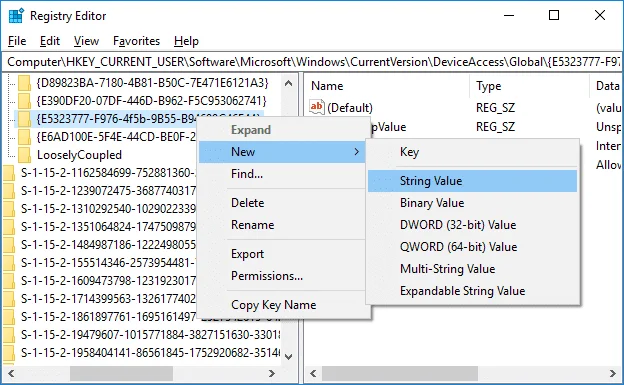The width and height of the screenshot is (624, 385).
Task: Create a new Key from the submenu
Action: tap(472, 152)
